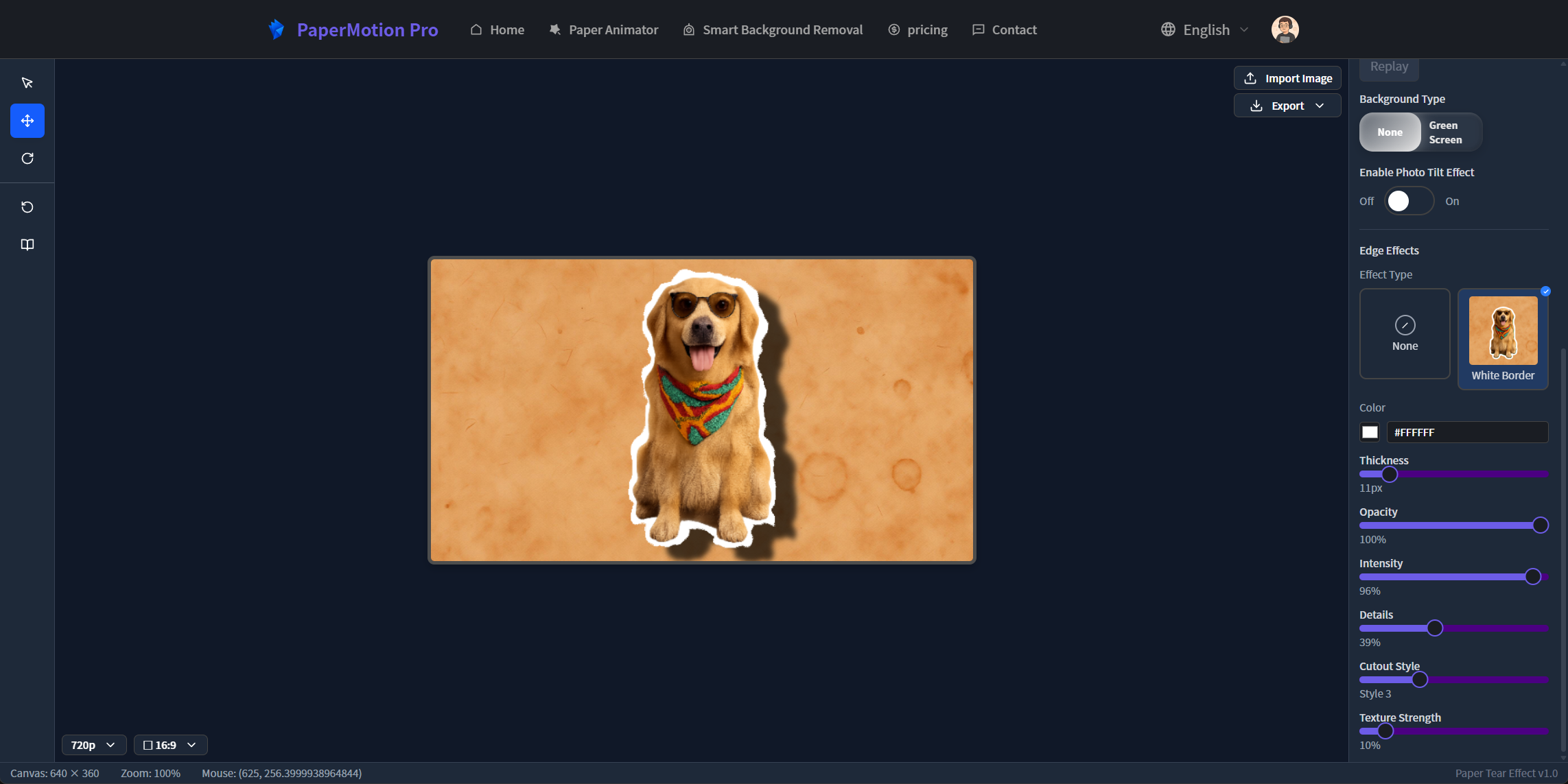Open the 720p resolution dropdown

[93, 744]
